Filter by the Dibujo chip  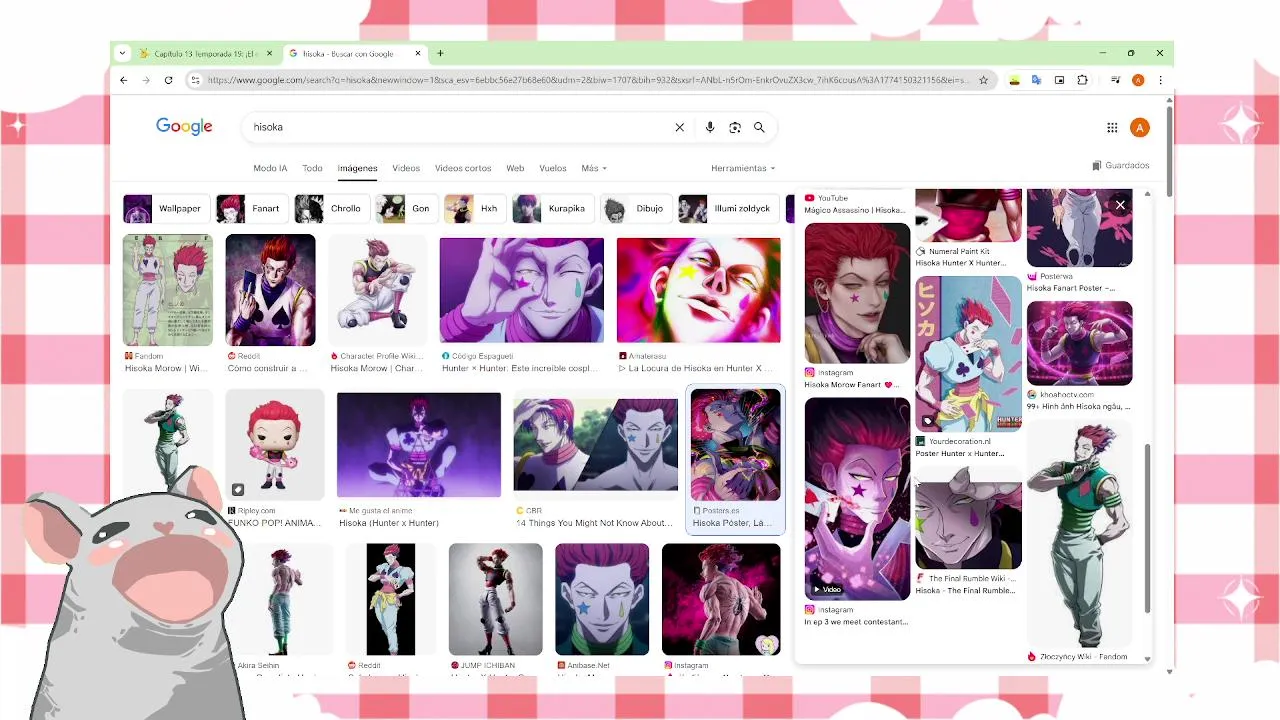point(636,208)
